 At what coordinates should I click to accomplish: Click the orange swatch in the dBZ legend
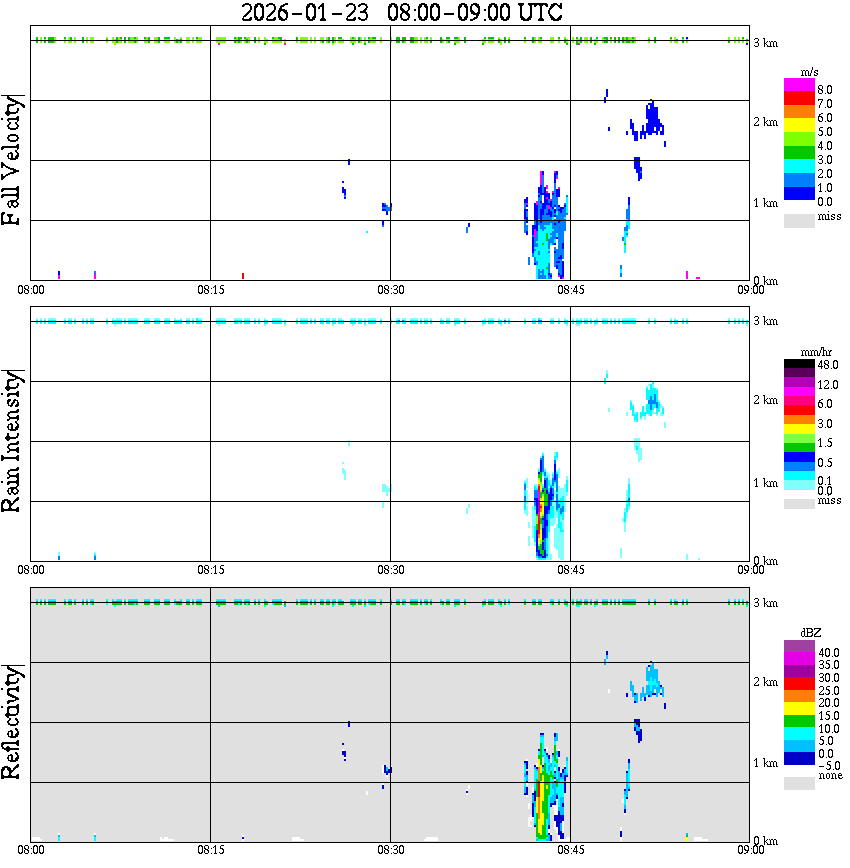(799, 696)
